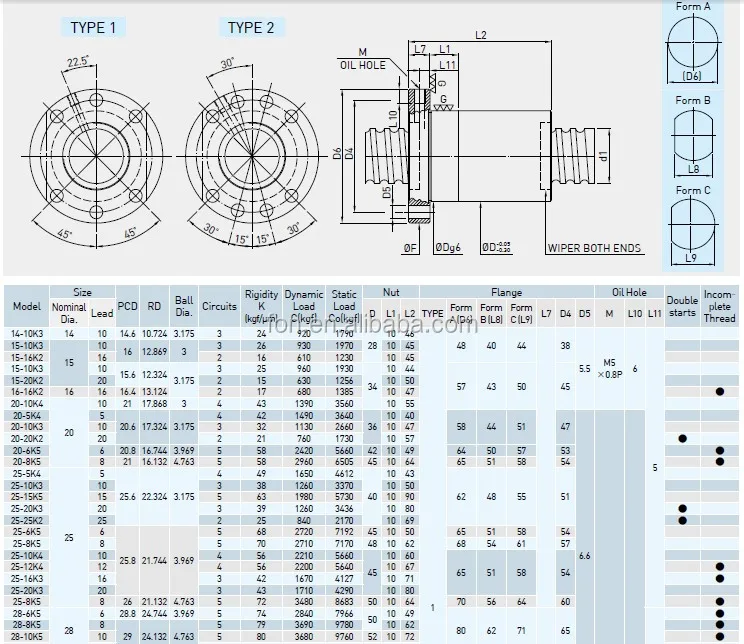The image size is (744, 644).
Task: Click the OIL HOLE callout label
Action: [x=363, y=64]
